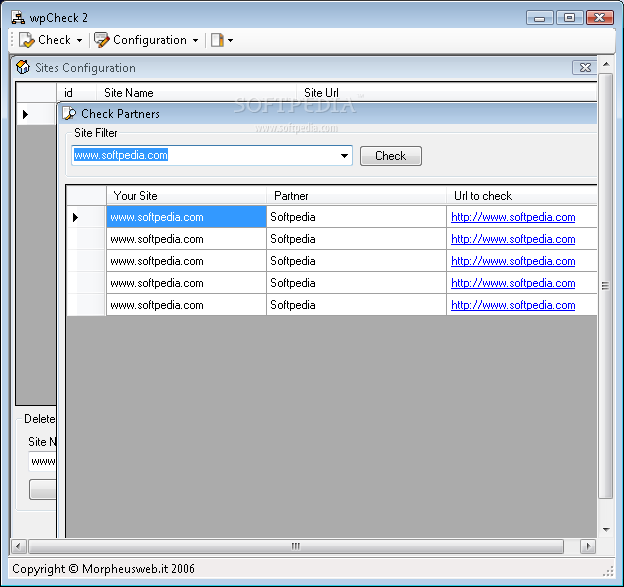This screenshot has width=624, height=587.
Task: Click the Configuration pencil icon in the toolbar
Action: 101,40
